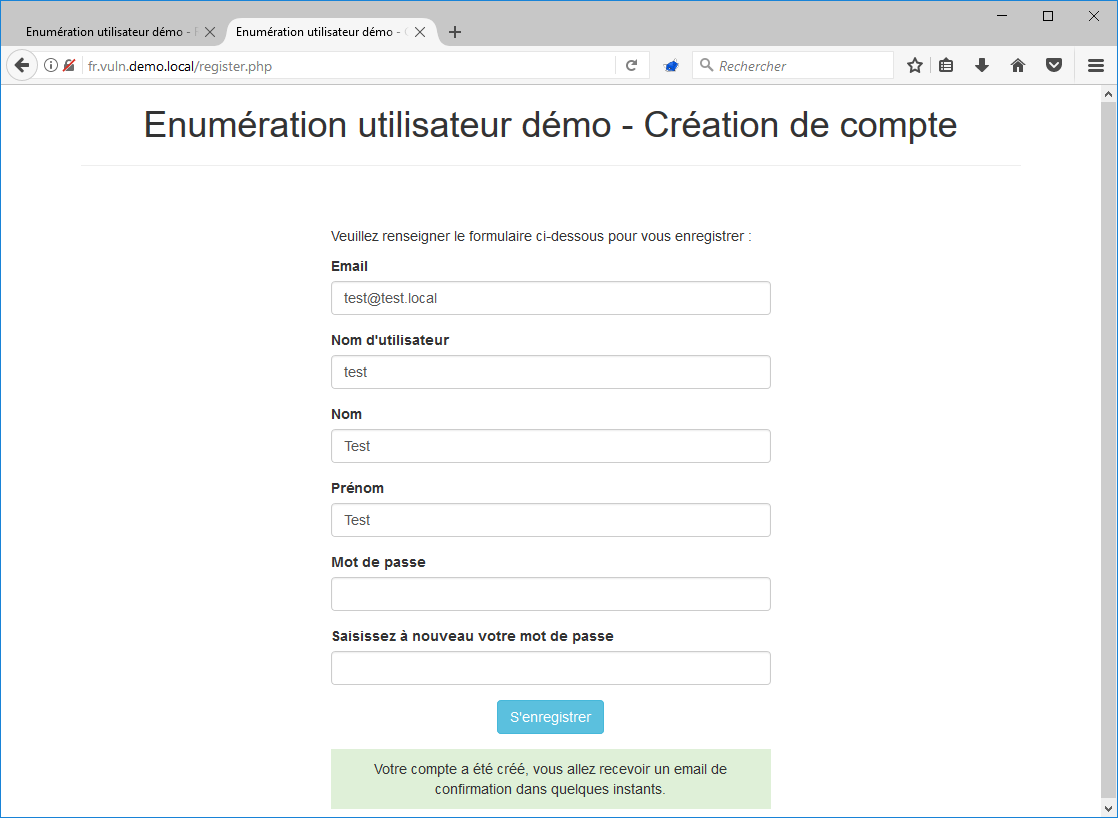Open the bookmarks list icon
Image resolution: width=1118 pixels, height=818 pixels.
point(946,64)
